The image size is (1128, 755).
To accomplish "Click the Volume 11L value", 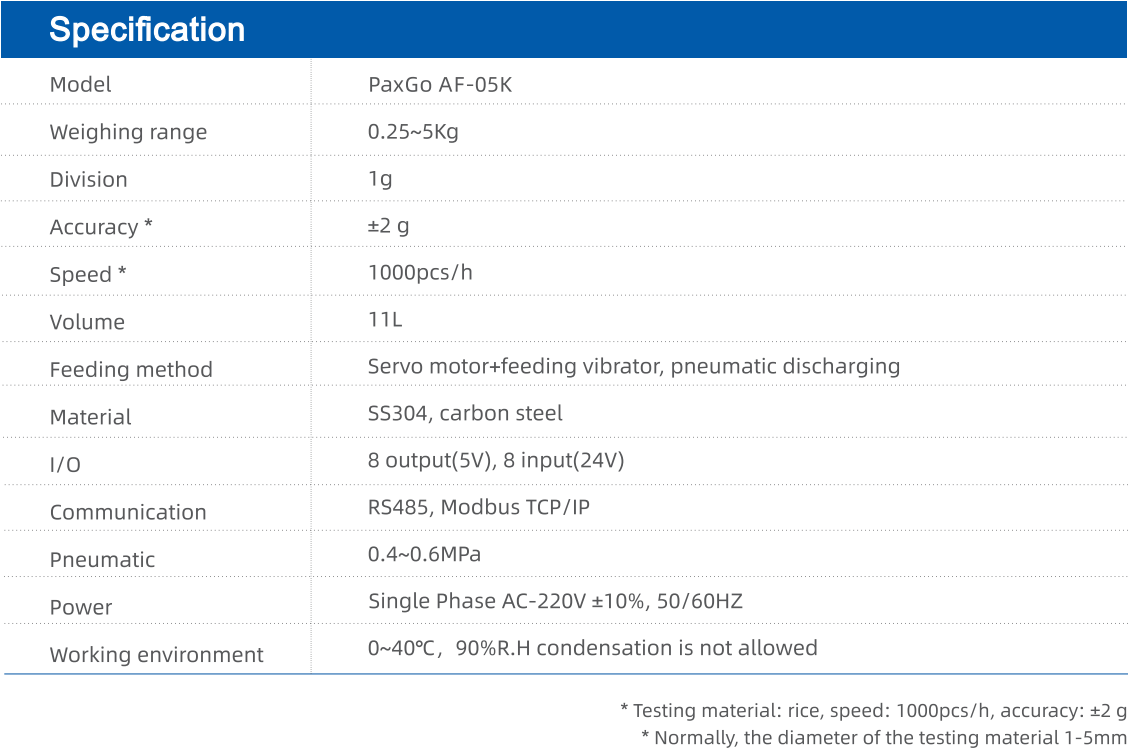I will click(x=385, y=319).
